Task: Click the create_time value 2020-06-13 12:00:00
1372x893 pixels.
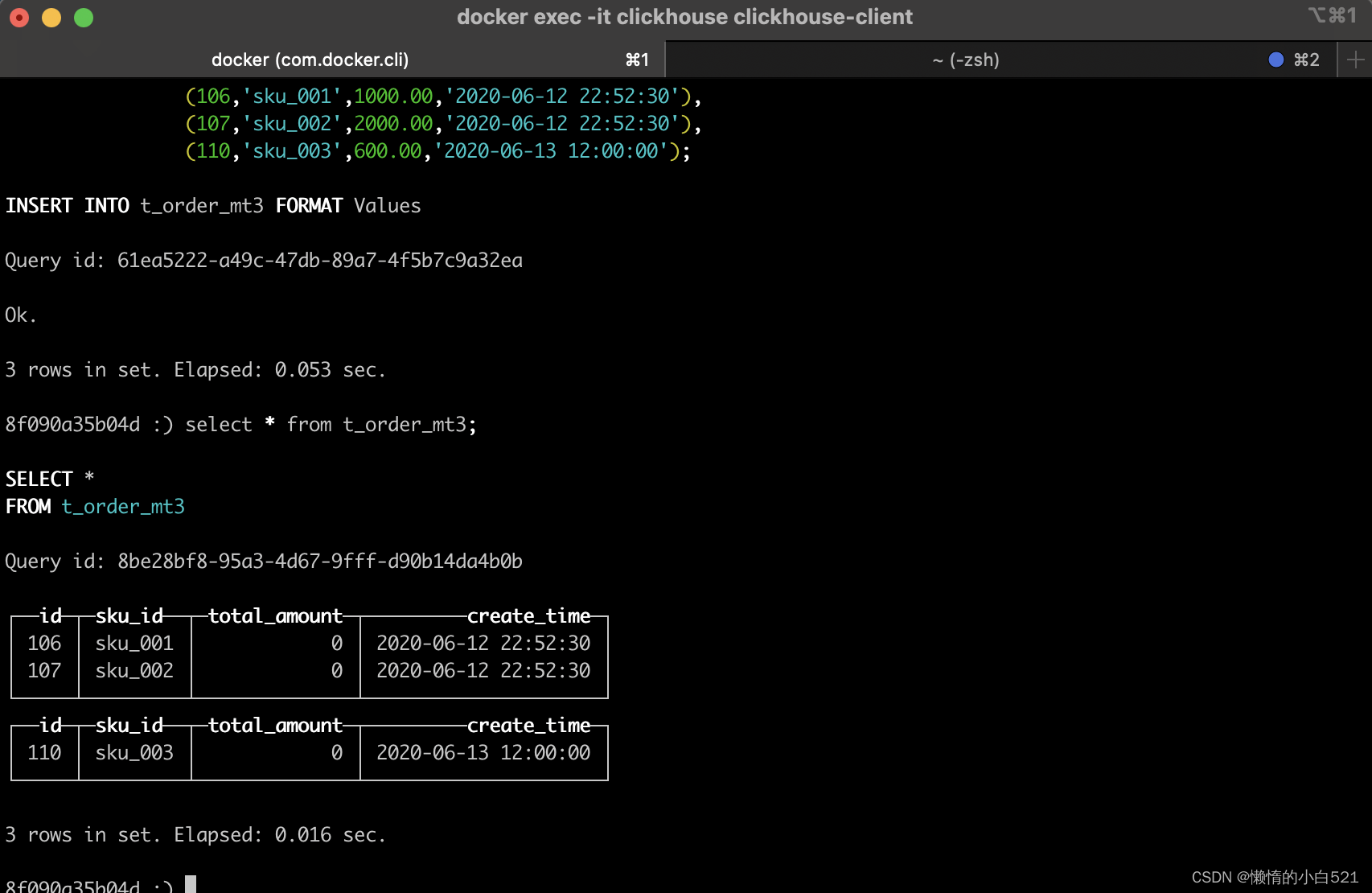Action: pos(483,753)
